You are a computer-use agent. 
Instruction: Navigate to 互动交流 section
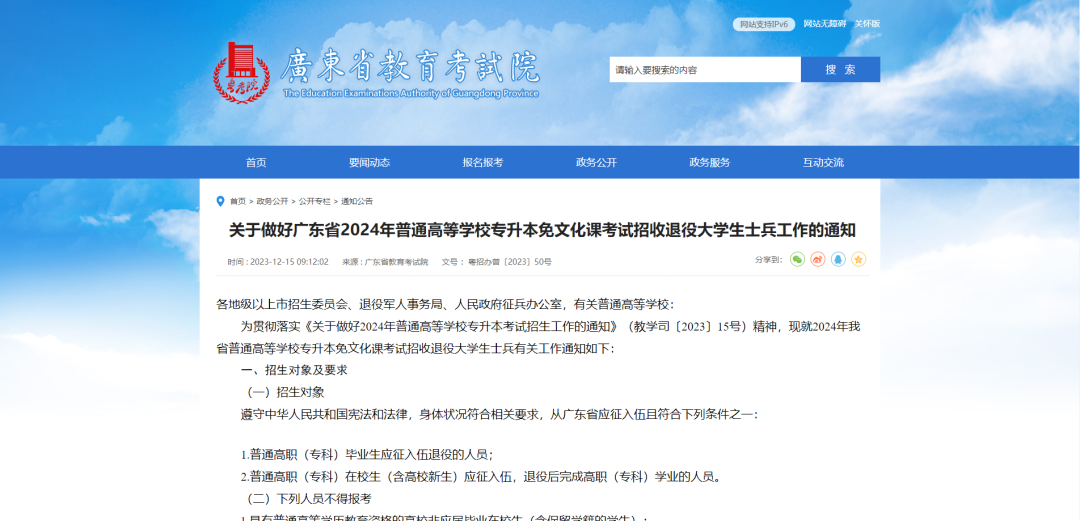point(823,162)
